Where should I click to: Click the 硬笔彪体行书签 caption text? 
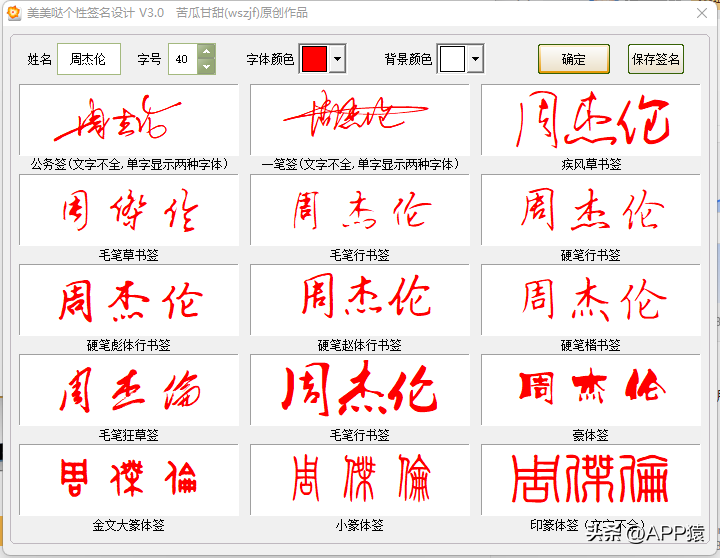[129, 345]
